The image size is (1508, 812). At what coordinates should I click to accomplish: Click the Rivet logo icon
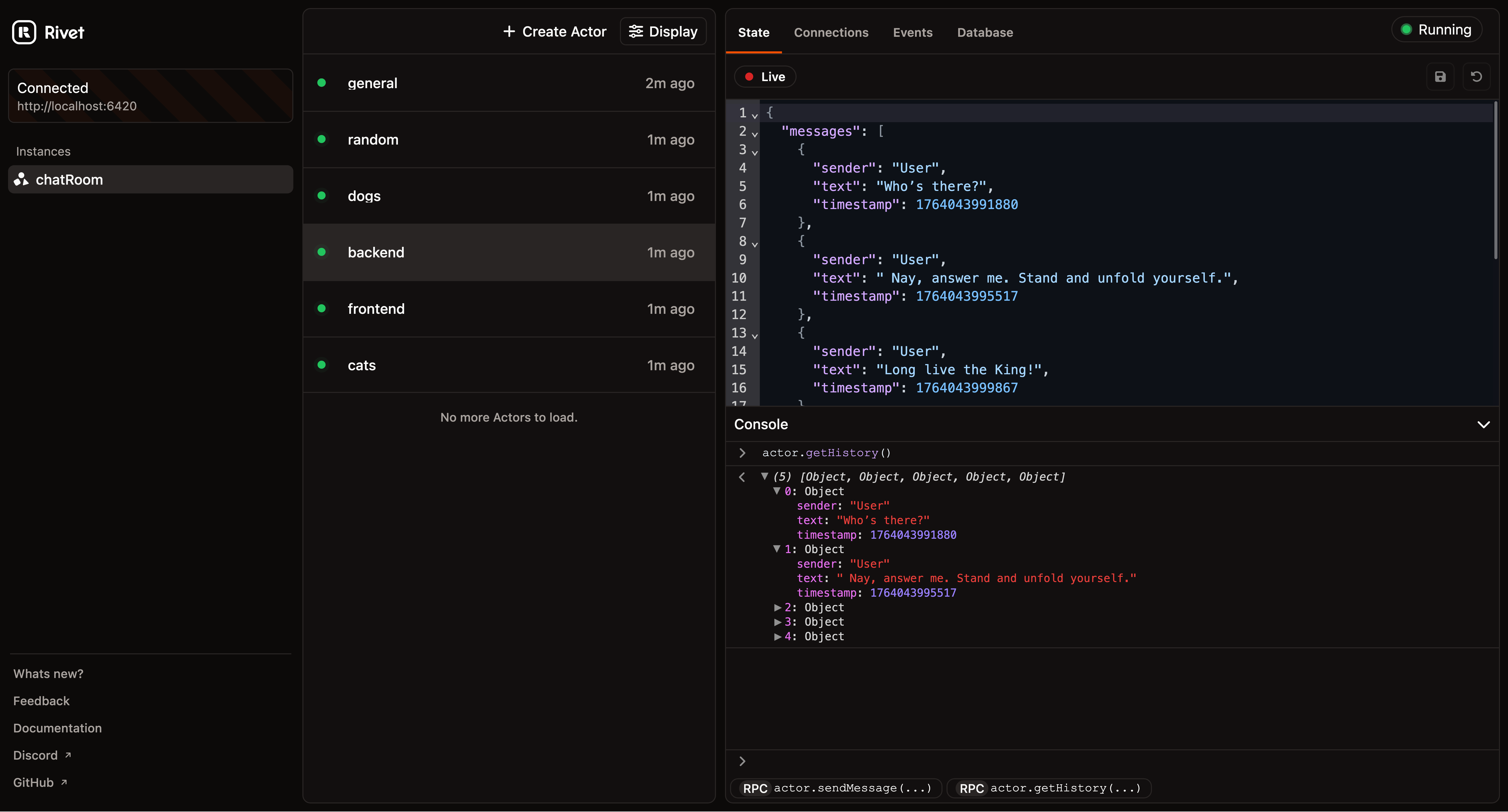23,33
